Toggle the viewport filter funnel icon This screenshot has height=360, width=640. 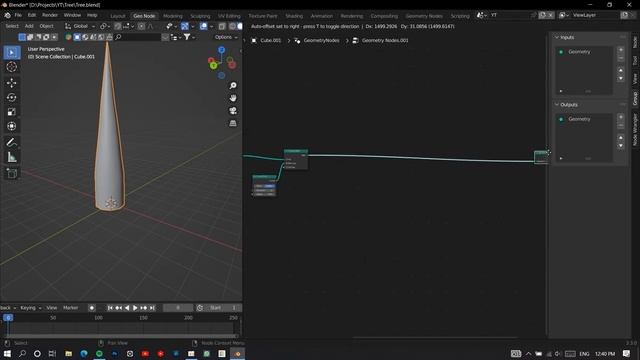(x=187, y=37)
